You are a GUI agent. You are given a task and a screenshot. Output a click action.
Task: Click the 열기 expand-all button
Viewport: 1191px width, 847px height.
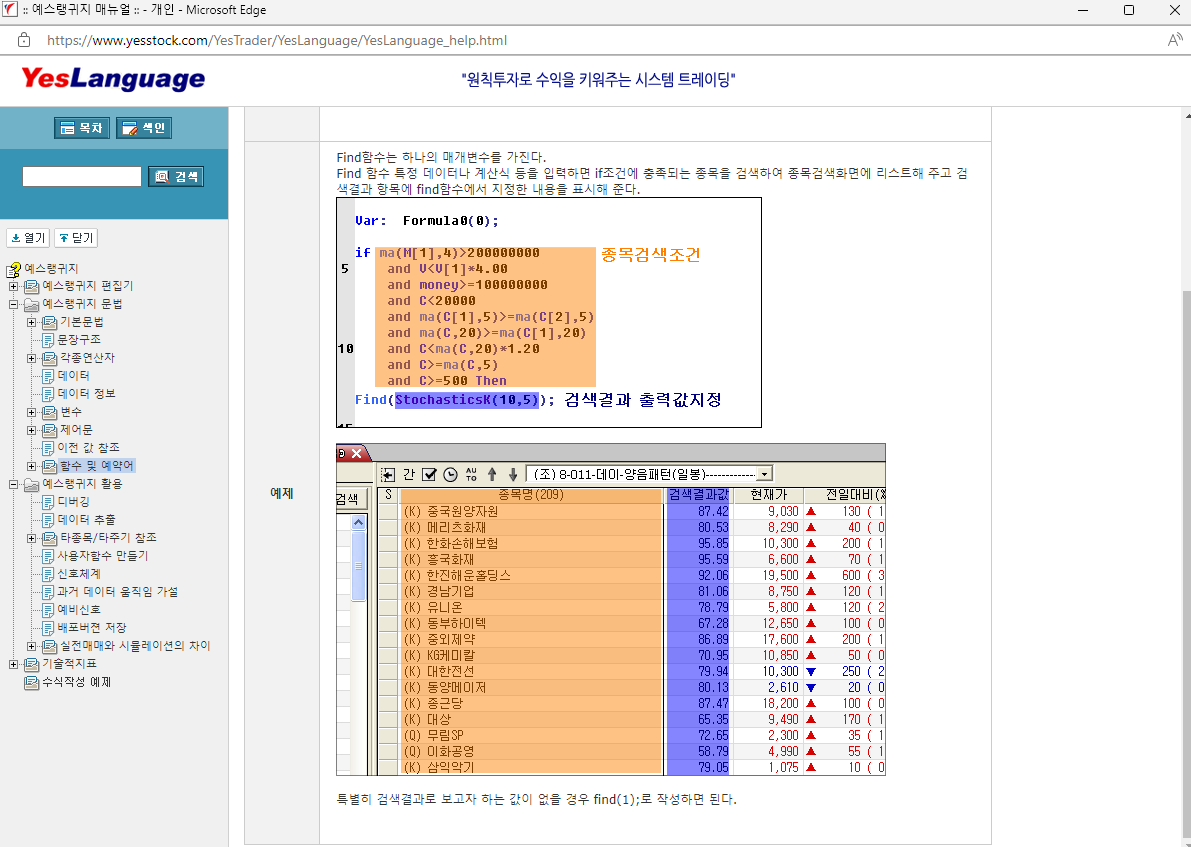coord(27,238)
